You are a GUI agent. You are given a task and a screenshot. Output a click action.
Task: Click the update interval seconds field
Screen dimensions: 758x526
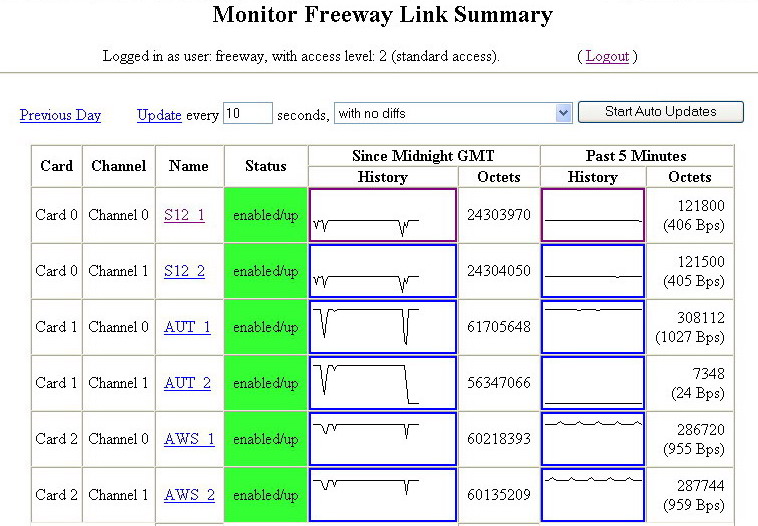[248, 114]
